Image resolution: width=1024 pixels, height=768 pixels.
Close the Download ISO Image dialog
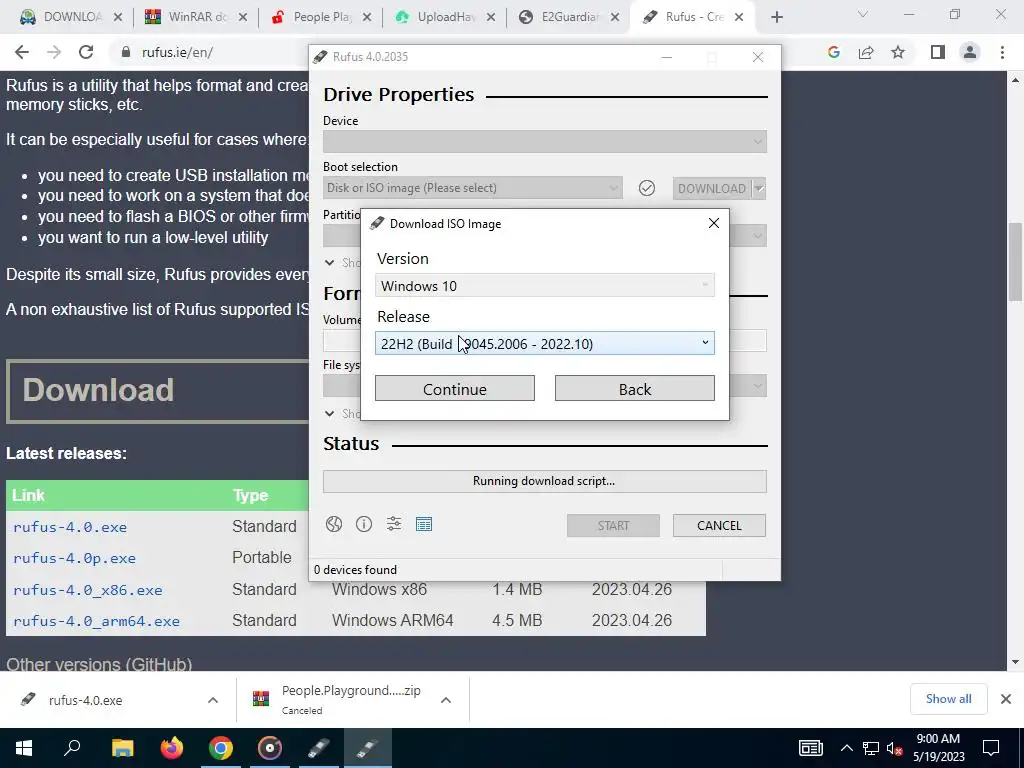714,223
